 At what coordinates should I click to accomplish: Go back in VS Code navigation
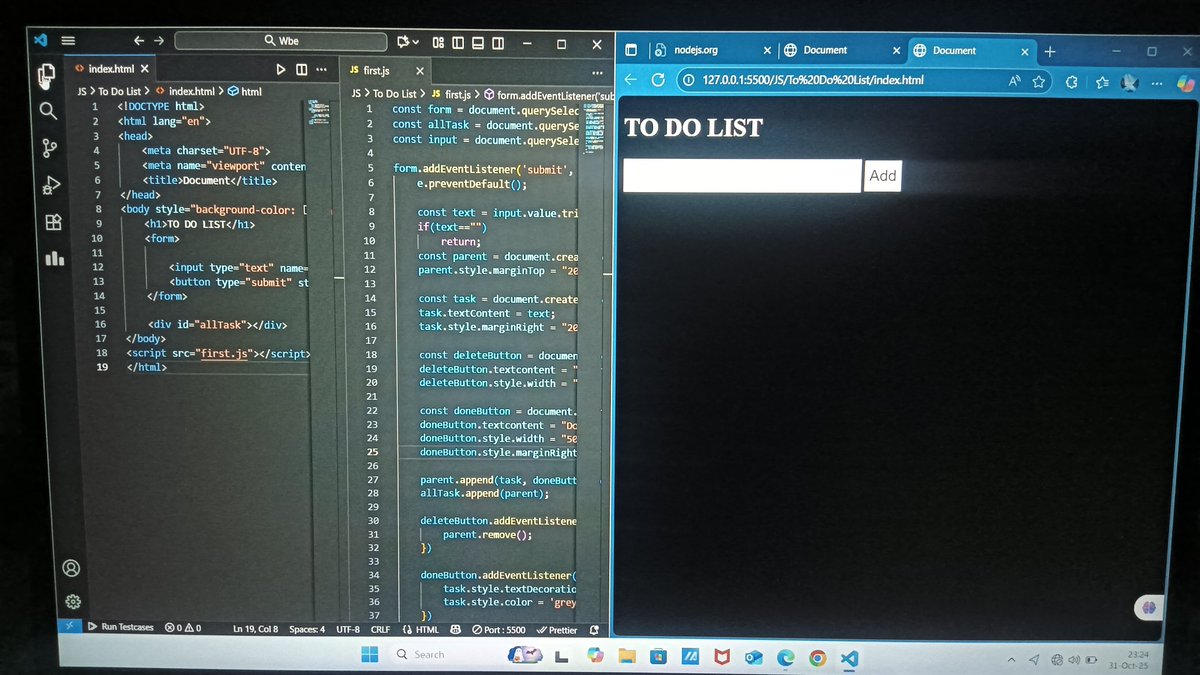click(x=139, y=41)
